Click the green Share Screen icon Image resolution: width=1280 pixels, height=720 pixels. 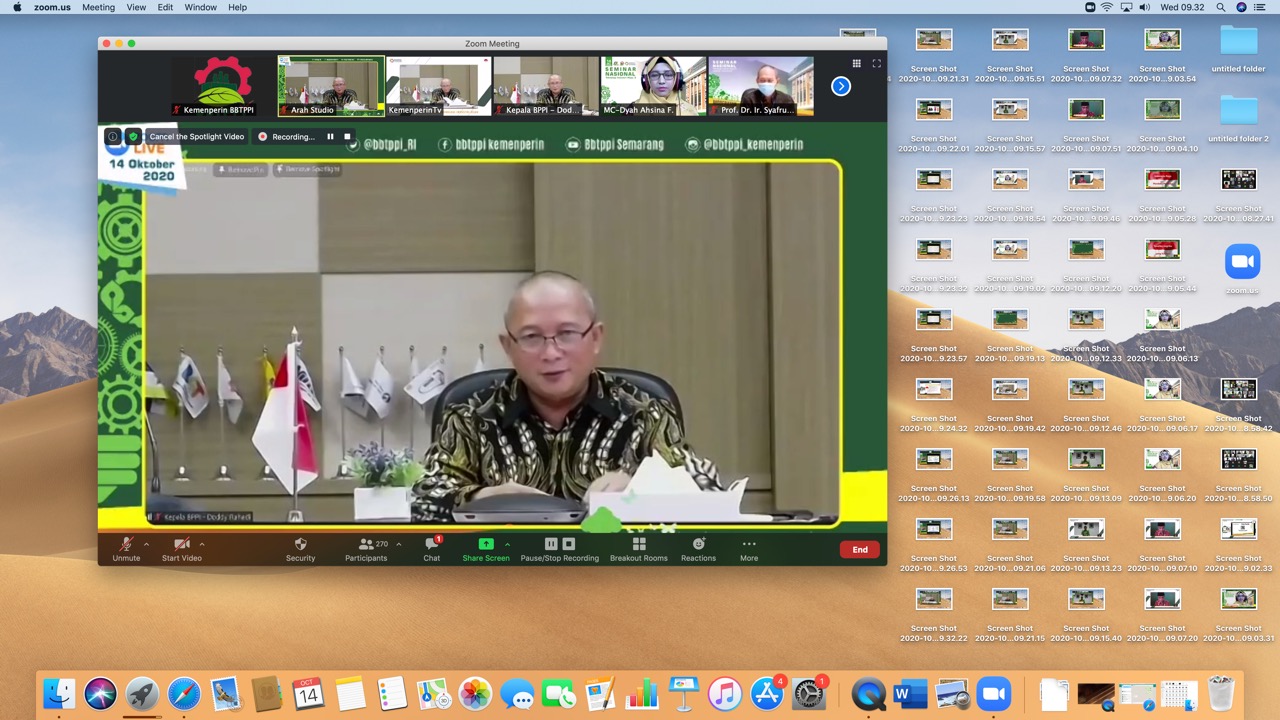tap(485, 544)
